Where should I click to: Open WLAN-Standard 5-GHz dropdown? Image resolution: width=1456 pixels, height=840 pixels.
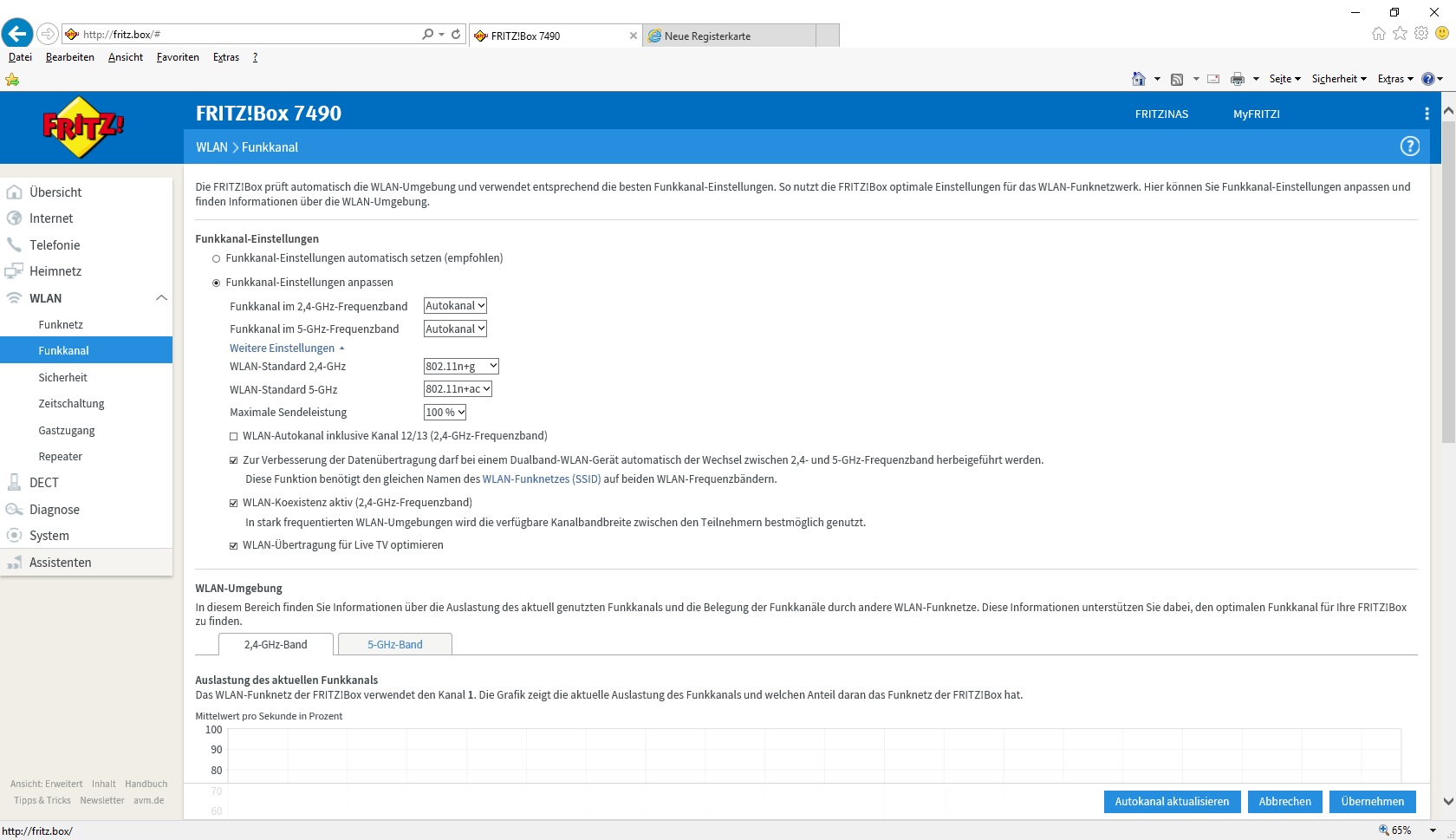point(458,389)
